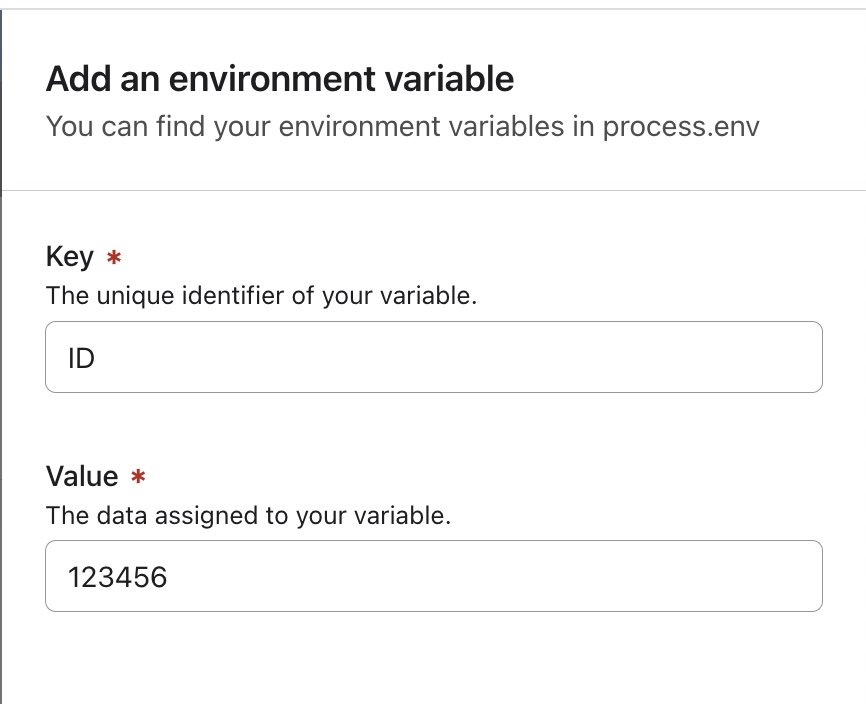This screenshot has width=866, height=704.
Task: Click the Value input field
Action: 433,576
